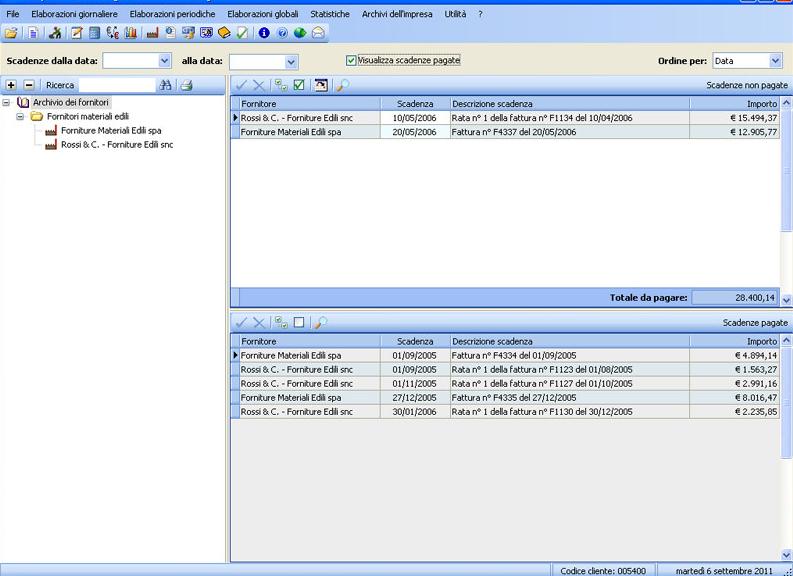Click the empty checkbox icon in paid toolbar
Screen dimensions: 793x576
pyautogui.click(x=299, y=323)
